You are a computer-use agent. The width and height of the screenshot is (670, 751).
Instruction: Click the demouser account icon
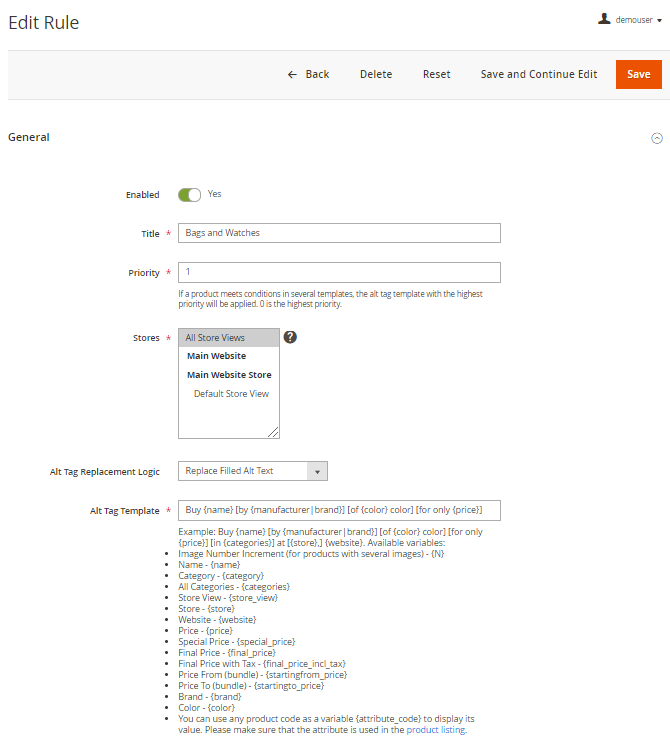tap(604, 19)
